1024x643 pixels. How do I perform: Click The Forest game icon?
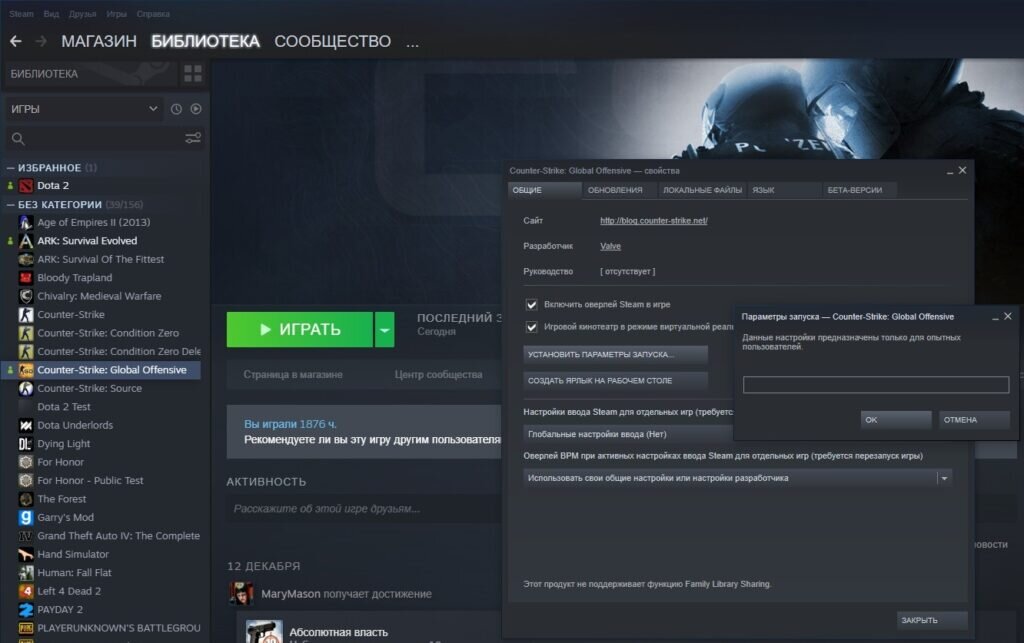pyautogui.click(x=26, y=499)
